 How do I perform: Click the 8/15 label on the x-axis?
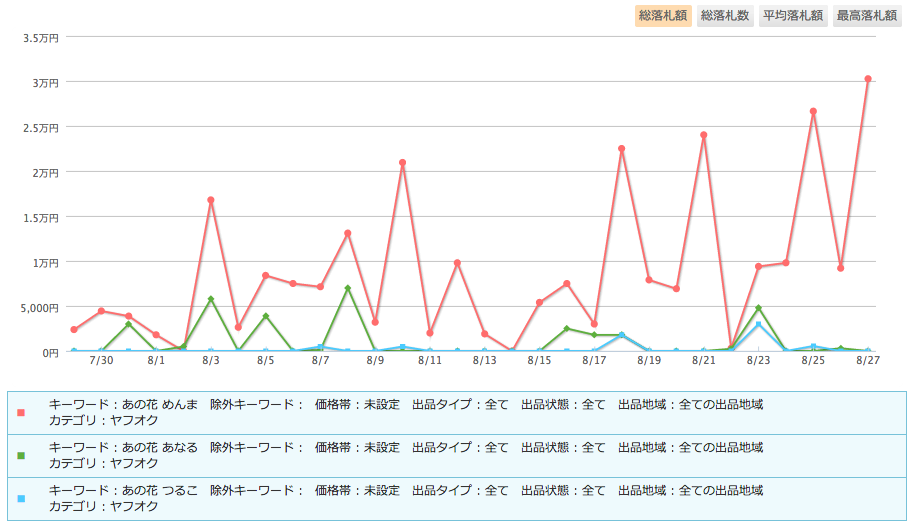pos(540,360)
